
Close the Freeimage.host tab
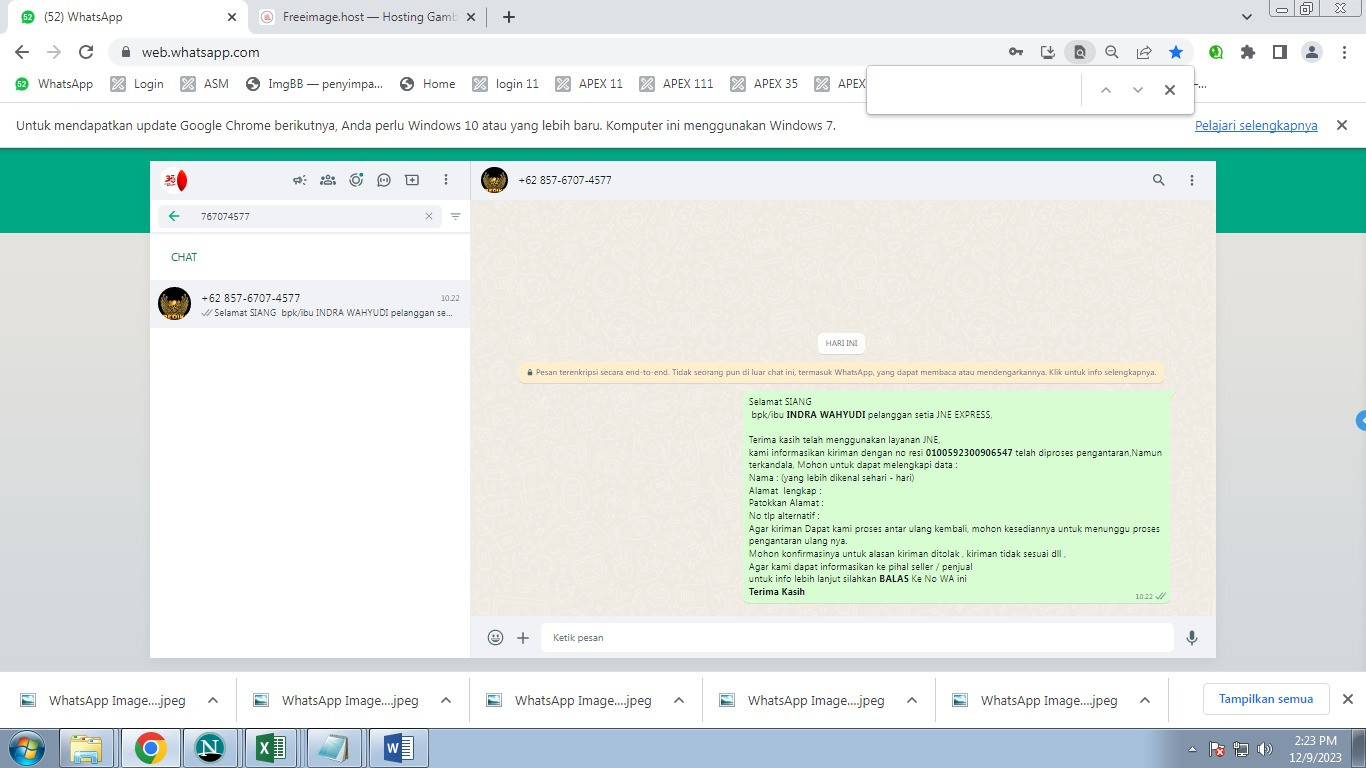(471, 17)
